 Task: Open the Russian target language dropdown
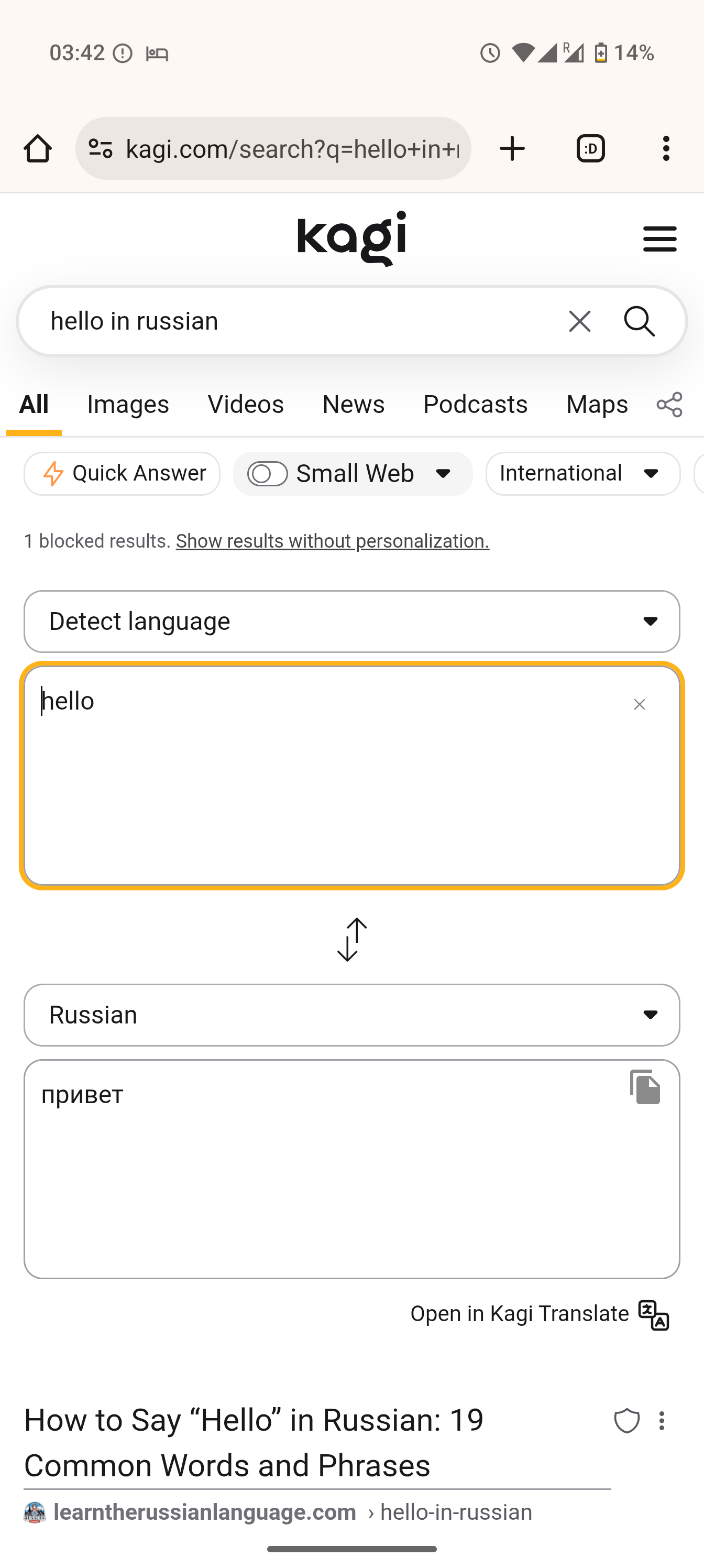(351, 1015)
